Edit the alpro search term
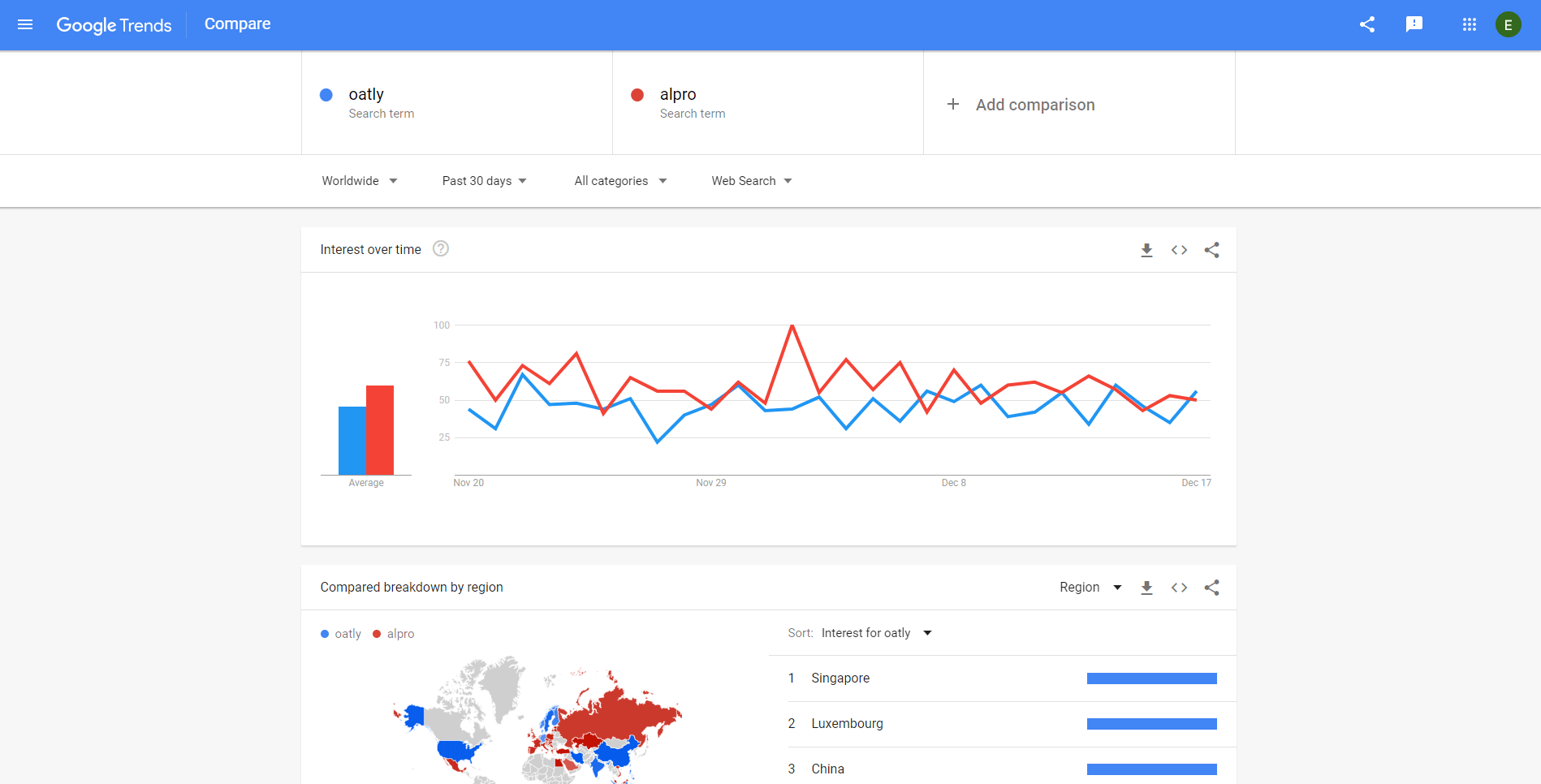This screenshot has height=784, width=1541. point(768,103)
